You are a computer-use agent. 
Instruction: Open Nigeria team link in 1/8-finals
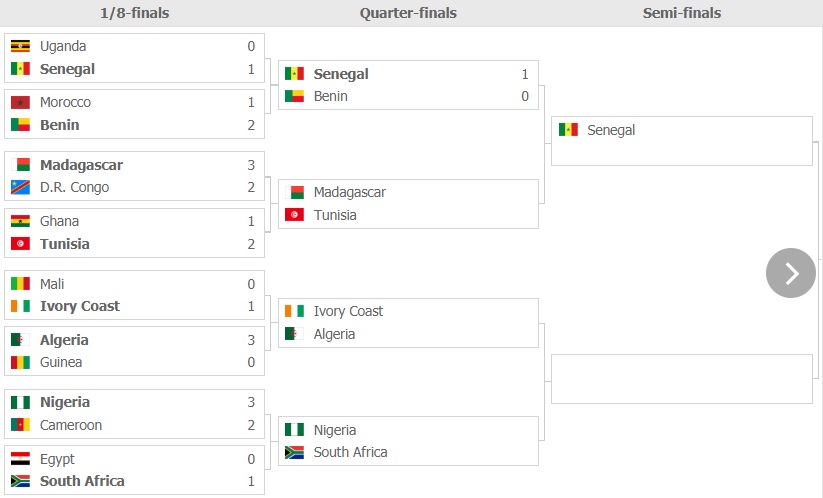(65, 402)
